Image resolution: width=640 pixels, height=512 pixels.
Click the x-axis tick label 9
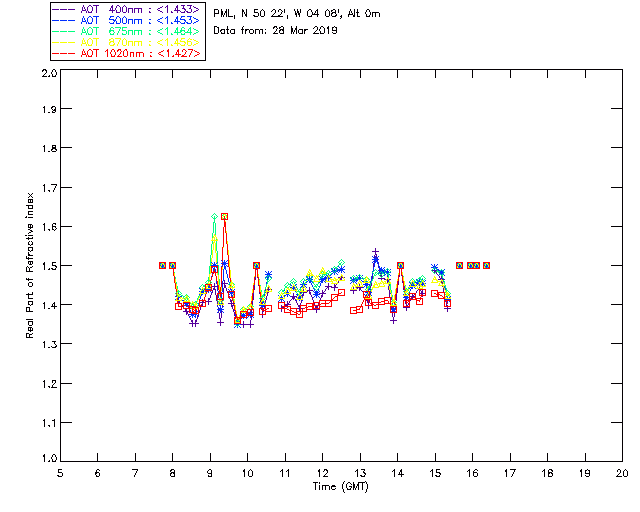pos(210,473)
